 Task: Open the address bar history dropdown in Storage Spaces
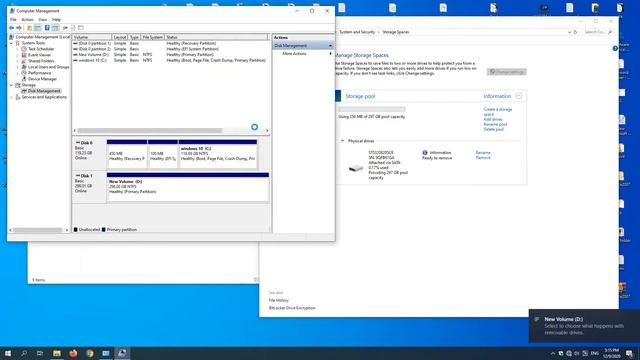coord(569,32)
